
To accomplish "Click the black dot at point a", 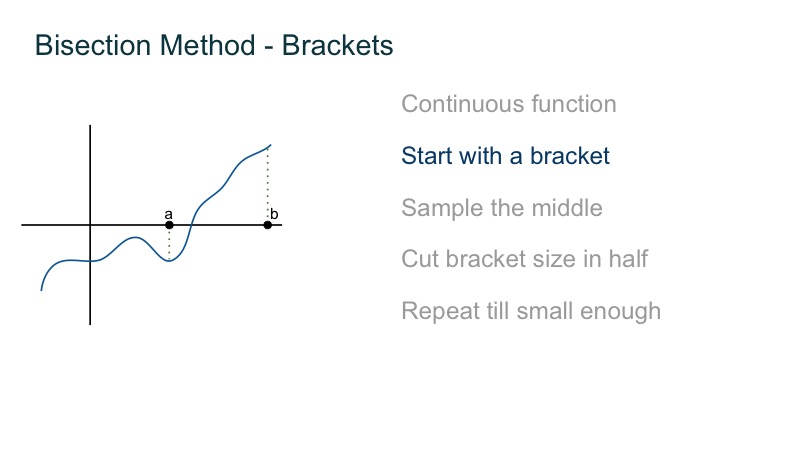I will click(169, 225).
